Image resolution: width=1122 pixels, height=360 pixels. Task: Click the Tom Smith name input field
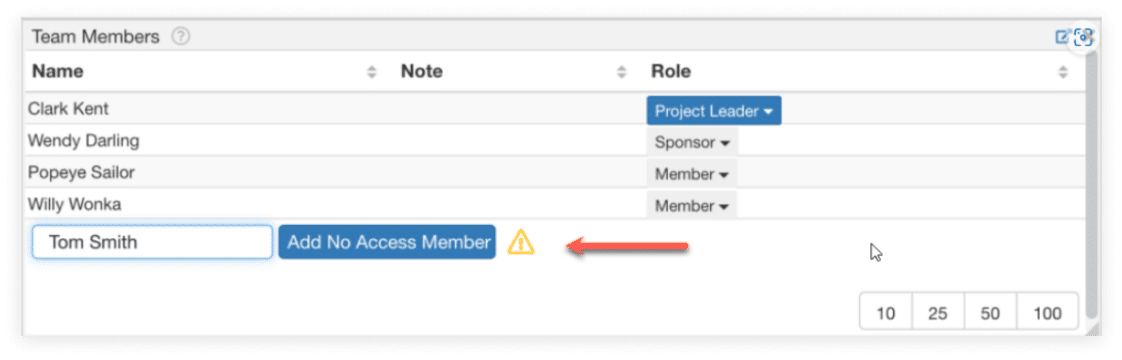click(x=152, y=242)
